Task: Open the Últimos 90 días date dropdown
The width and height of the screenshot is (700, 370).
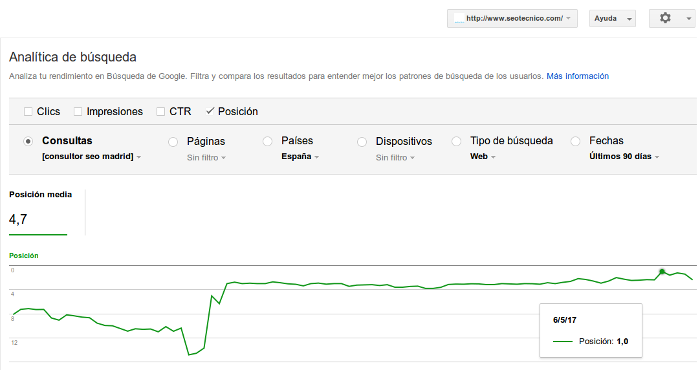Action: 624,157
